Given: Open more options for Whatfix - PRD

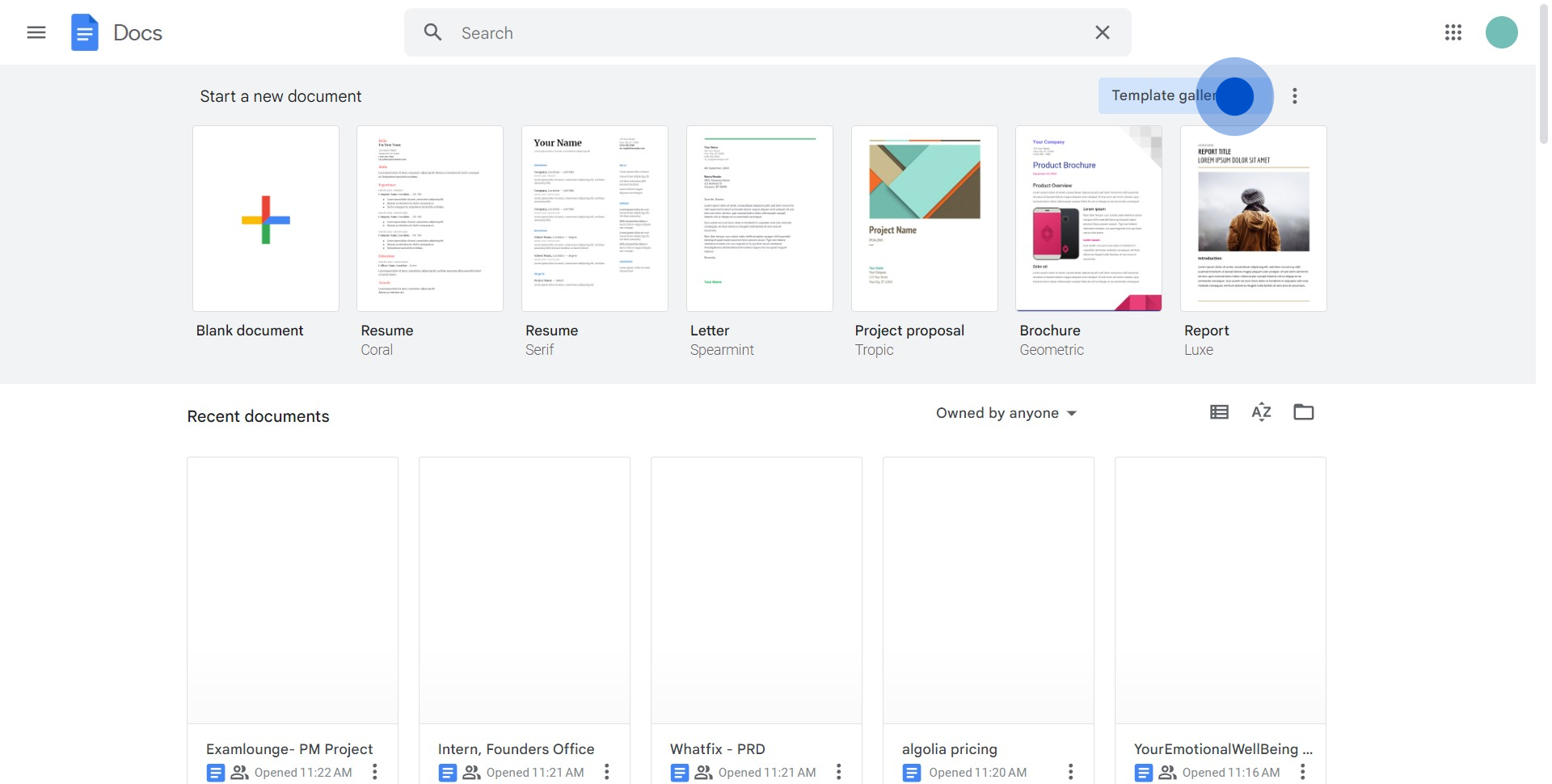Looking at the screenshot, I should (838, 772).
